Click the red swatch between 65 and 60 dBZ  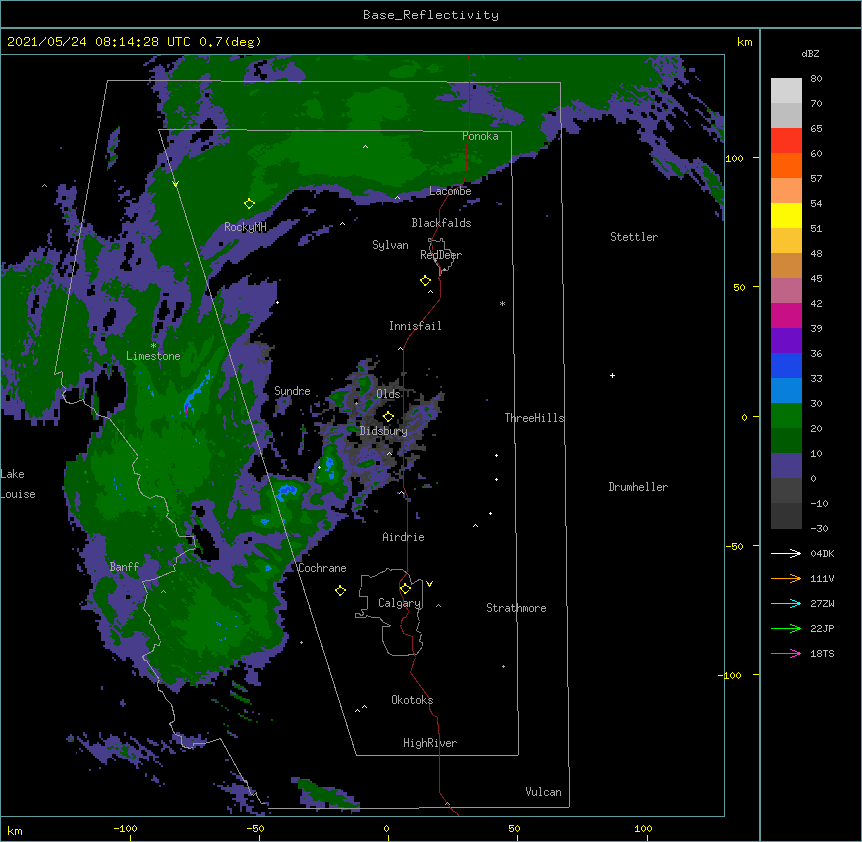click(786, 141)
